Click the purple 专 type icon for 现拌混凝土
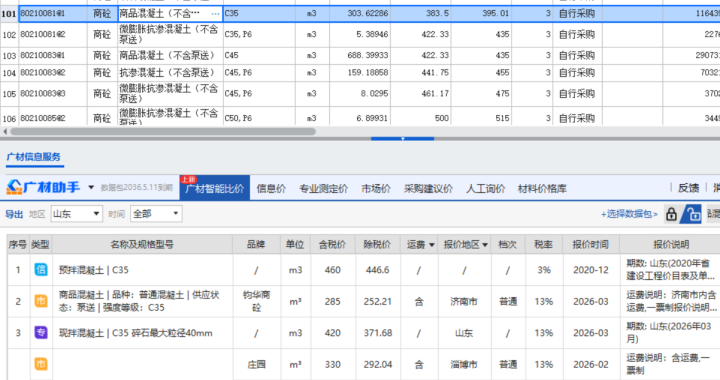This screenshot has height=380, width=720. (x=41, y=333)
